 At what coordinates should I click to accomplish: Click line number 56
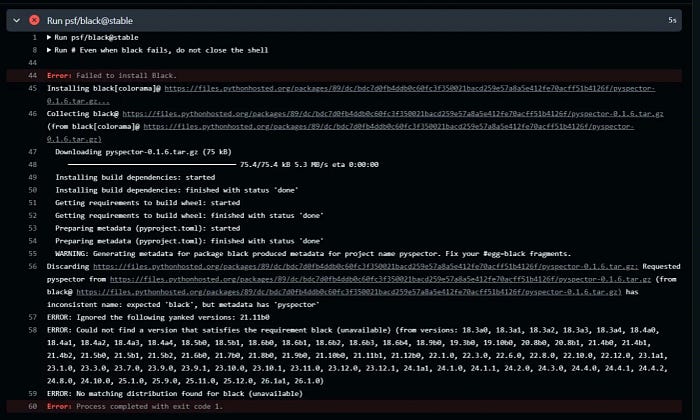point(33,266)
